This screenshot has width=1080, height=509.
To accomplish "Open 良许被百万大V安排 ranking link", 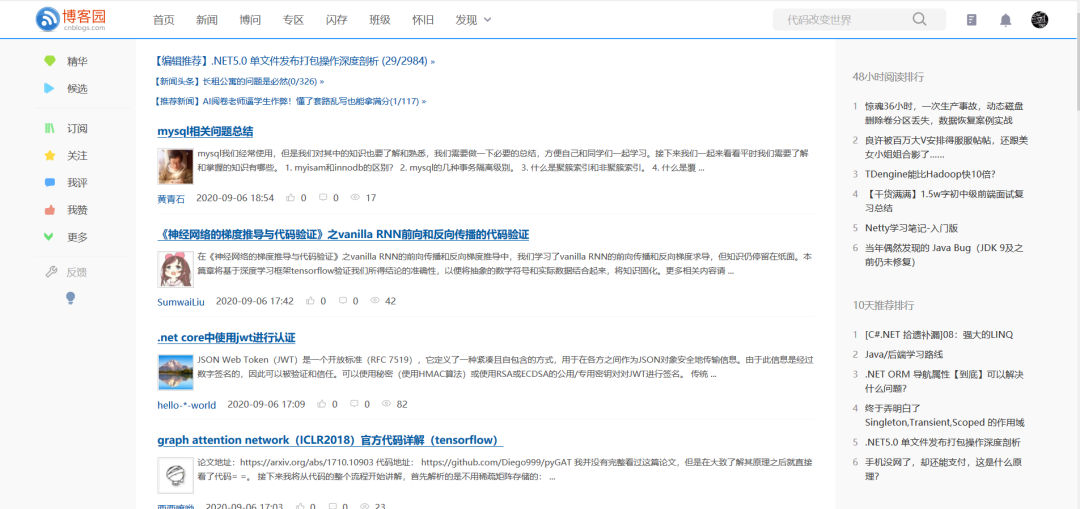I will pyautogui.click(x=946, y=147).
